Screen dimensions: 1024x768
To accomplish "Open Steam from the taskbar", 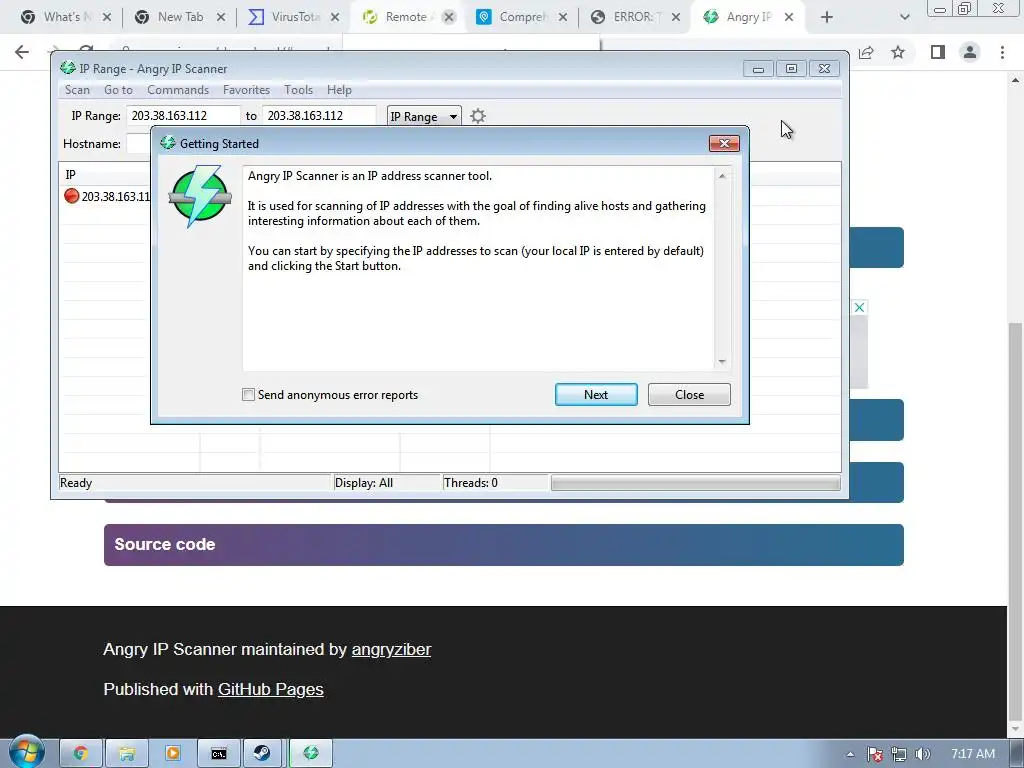I will click(264, 754).
